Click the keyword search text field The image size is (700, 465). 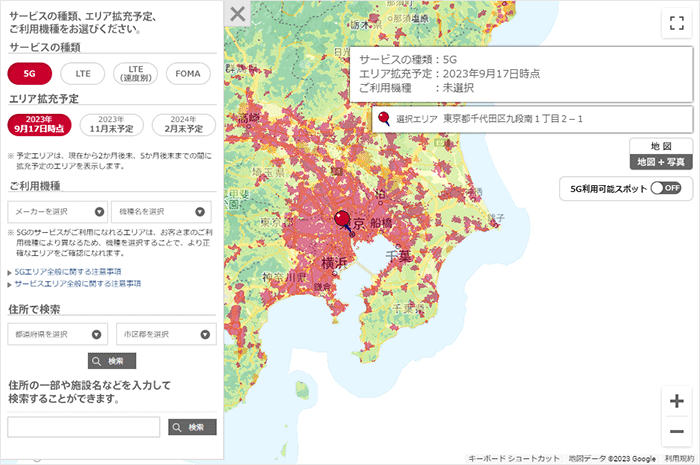click(x=83, y=427)
